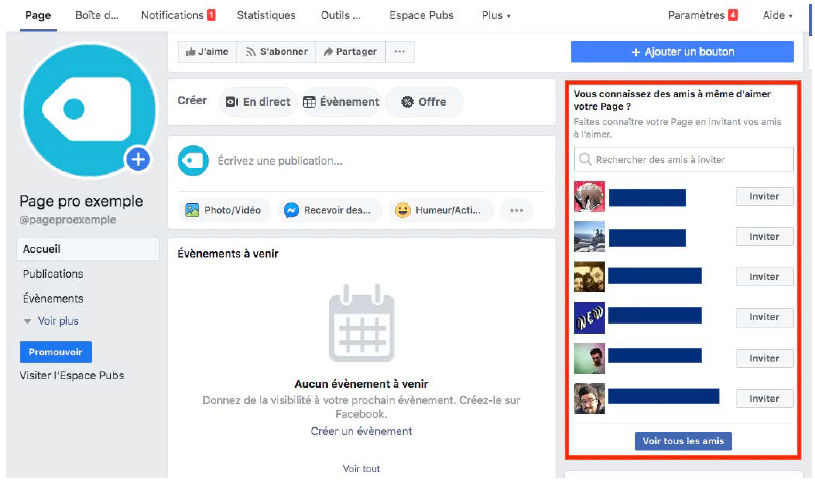
Task: Open the green background friend avatar
Action: [589, 358]
